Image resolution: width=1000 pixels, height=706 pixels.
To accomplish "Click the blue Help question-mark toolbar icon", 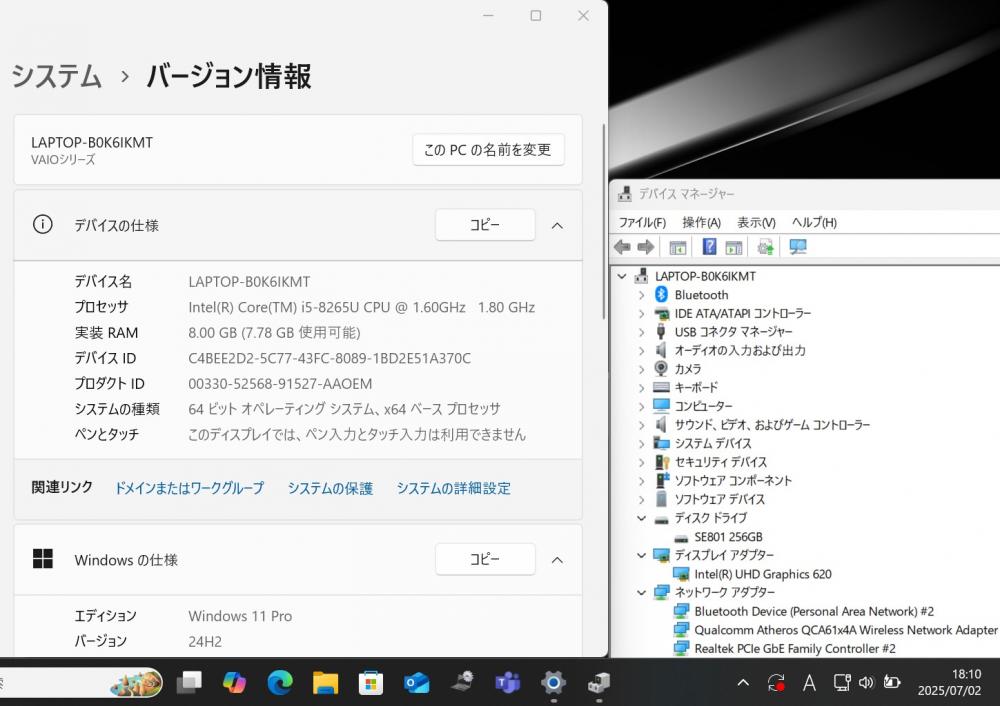I will 709,246.
